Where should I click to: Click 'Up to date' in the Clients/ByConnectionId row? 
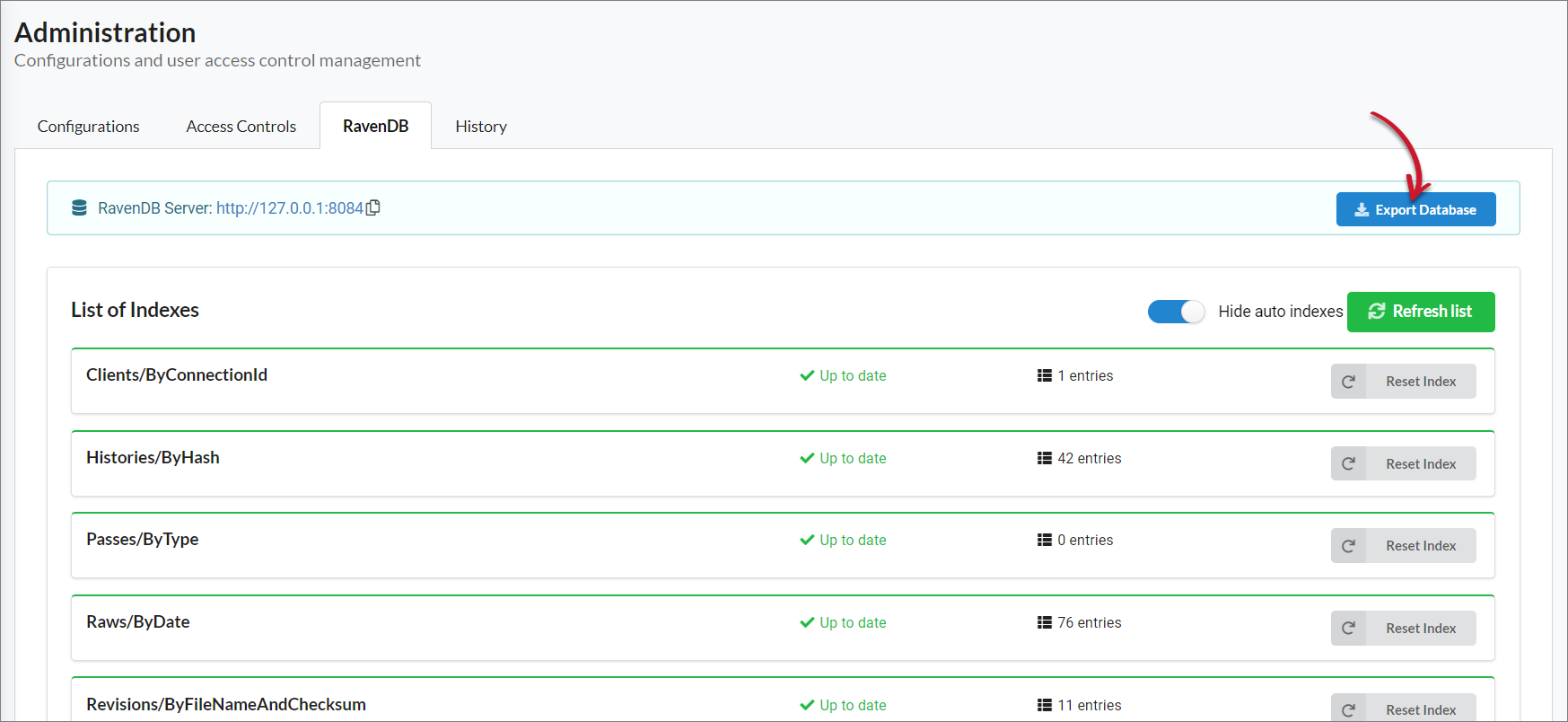point(853,375)
